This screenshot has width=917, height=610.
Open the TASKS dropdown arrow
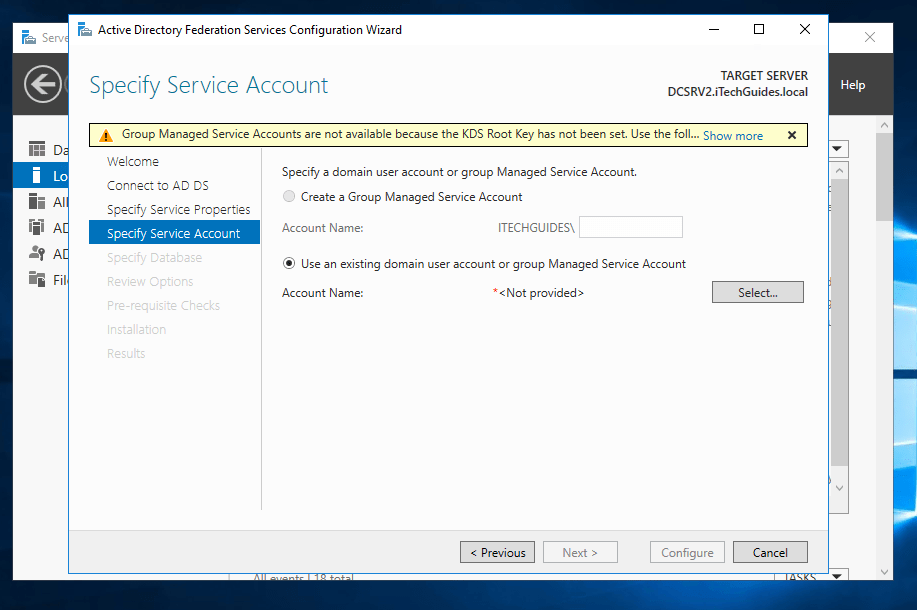click(836, 576)
